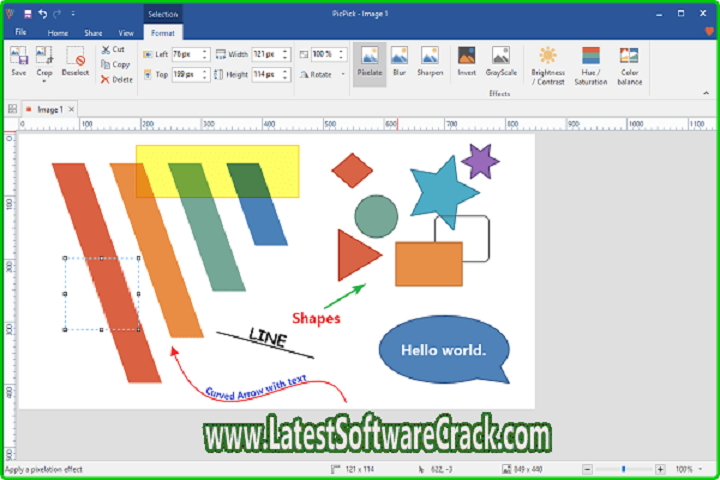Click the Delete button
720x480 pixels.
click(115, 79)
